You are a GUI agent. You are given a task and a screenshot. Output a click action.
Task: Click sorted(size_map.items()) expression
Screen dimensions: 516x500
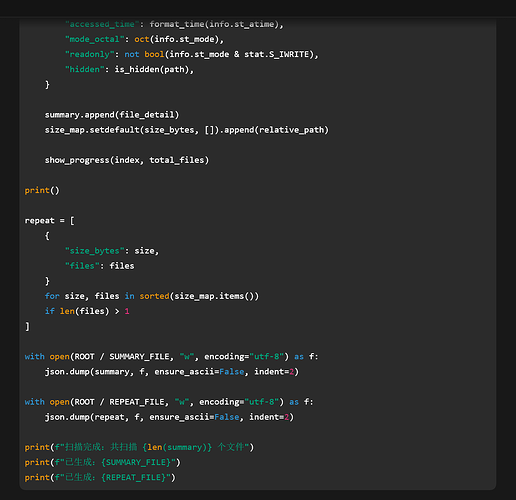199,296
